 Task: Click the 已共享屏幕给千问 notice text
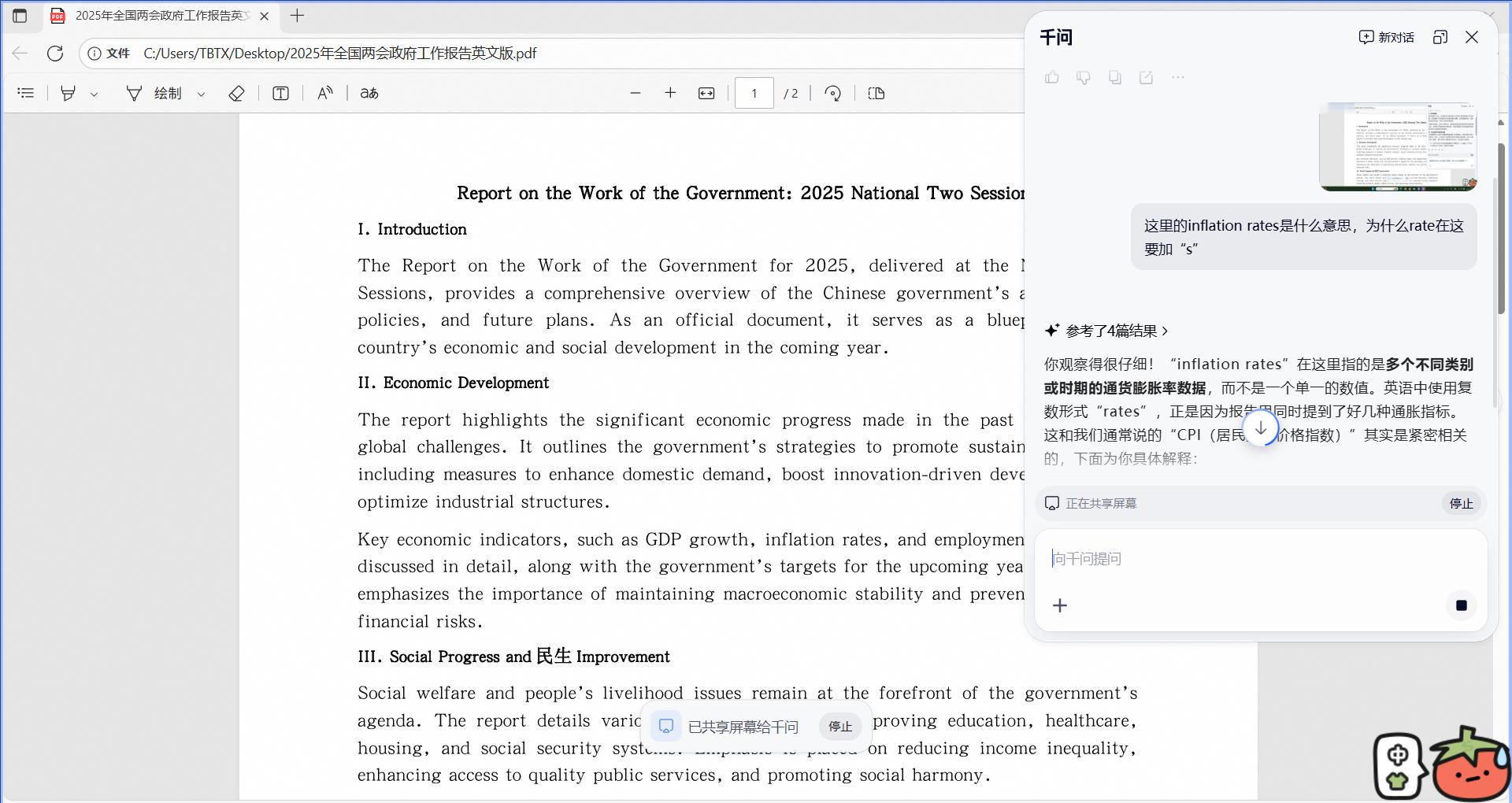tap(743, 727)
